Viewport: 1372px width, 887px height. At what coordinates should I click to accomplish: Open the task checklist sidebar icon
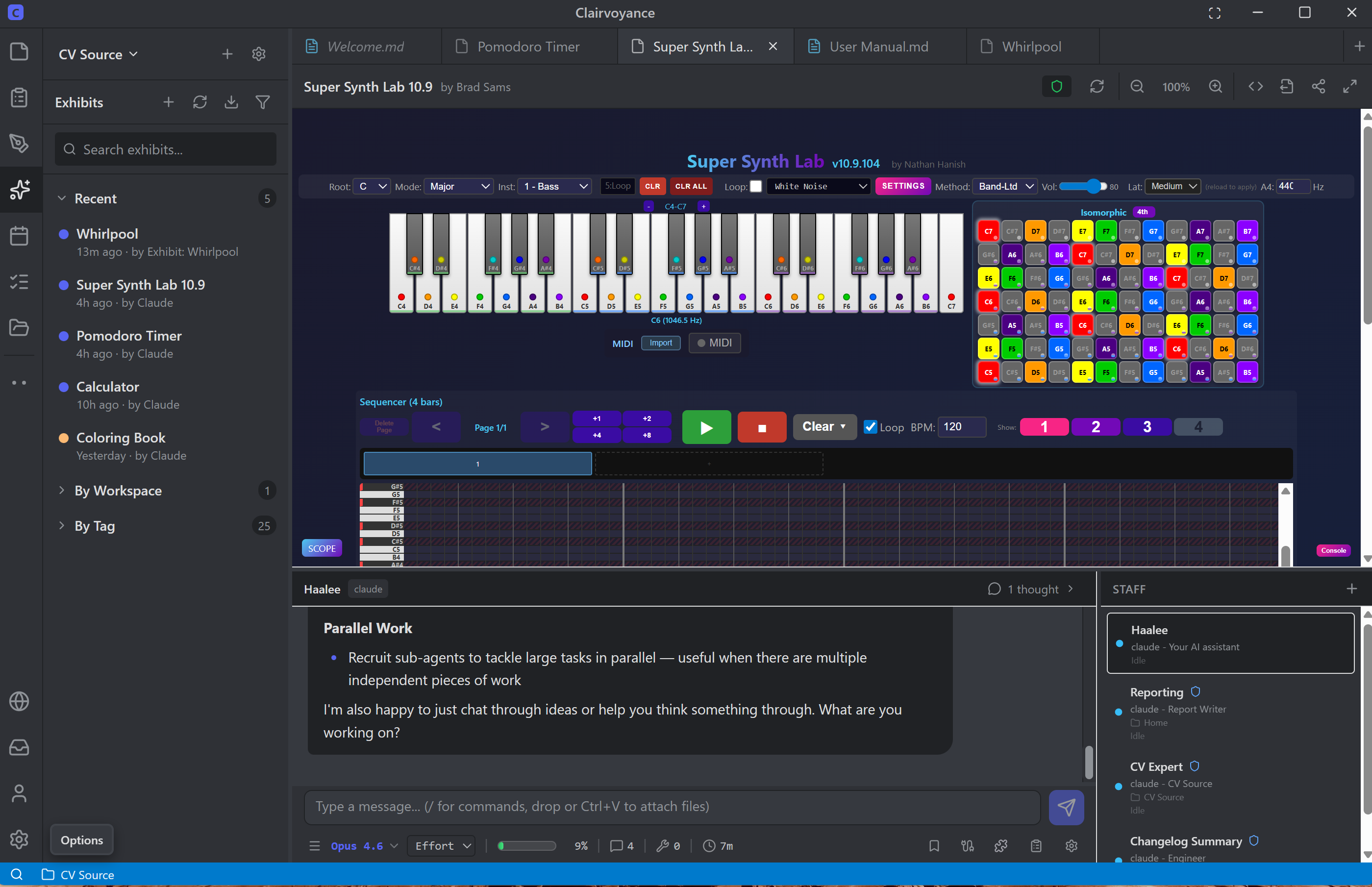tap(20, 282)
